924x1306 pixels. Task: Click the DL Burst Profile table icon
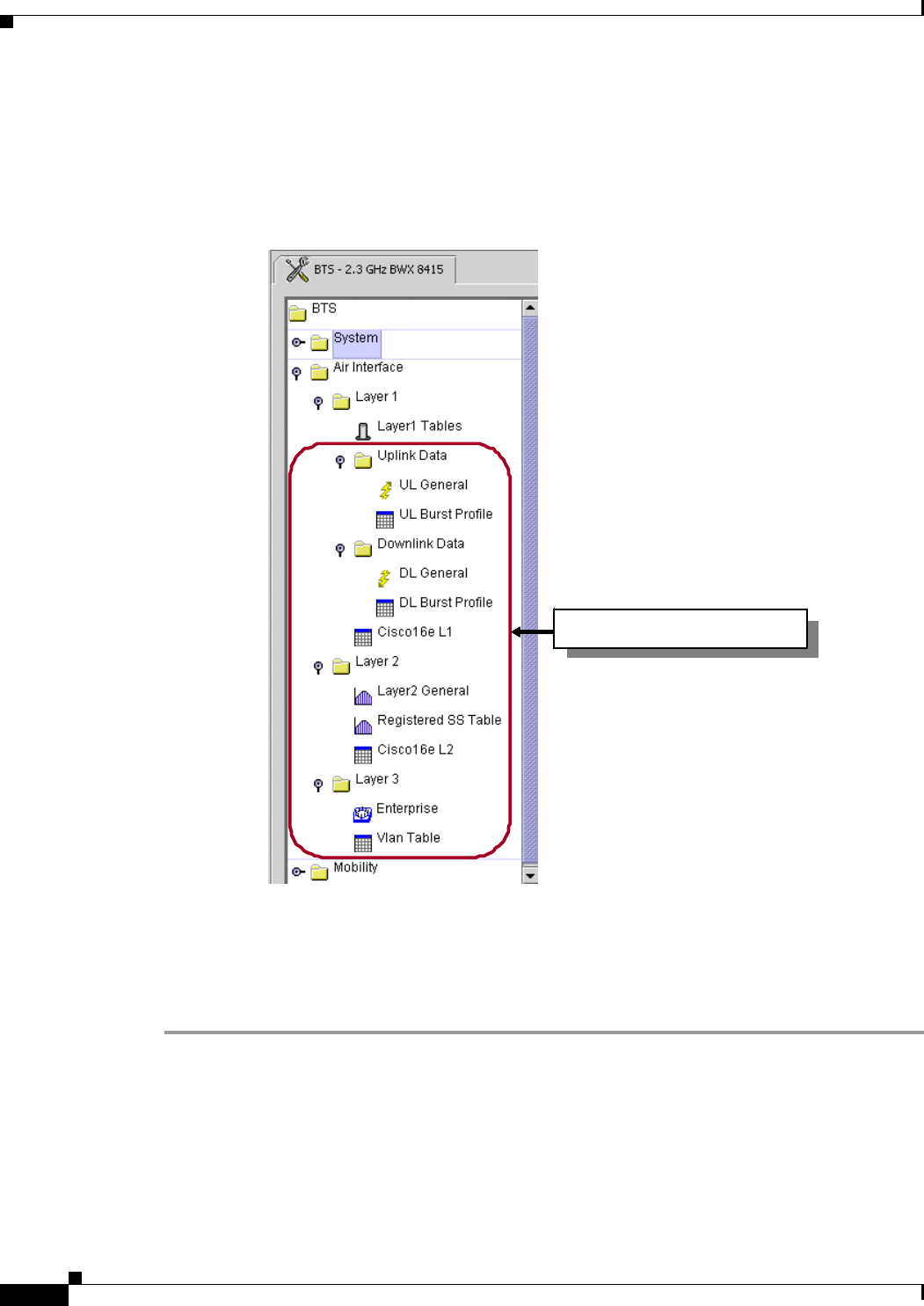tap(385, 607)
